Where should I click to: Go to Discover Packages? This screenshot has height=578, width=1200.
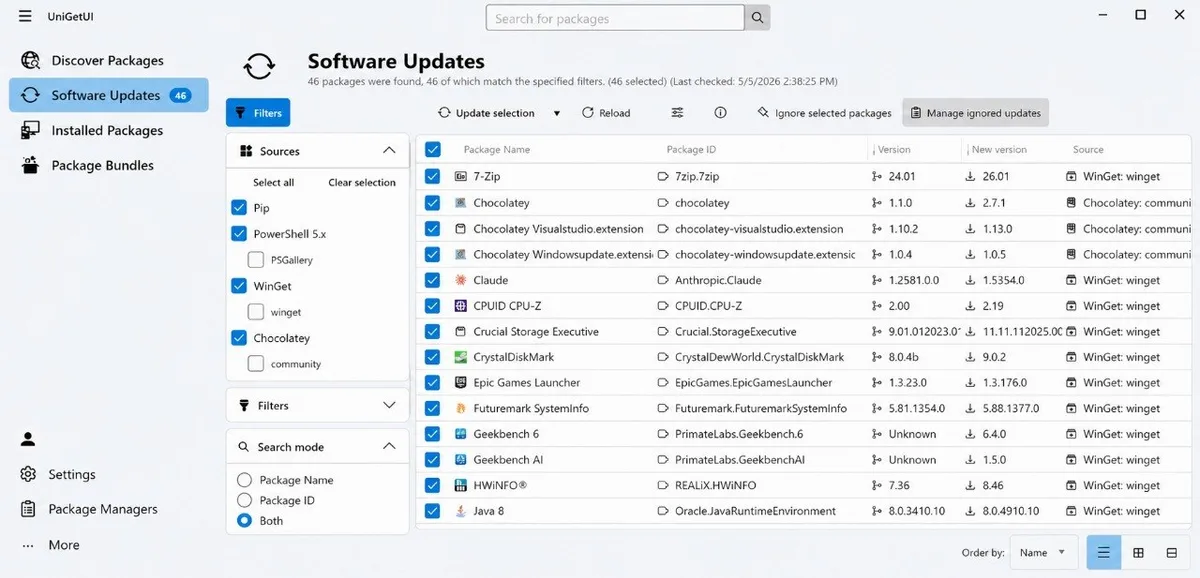click(x=109, y=60)
